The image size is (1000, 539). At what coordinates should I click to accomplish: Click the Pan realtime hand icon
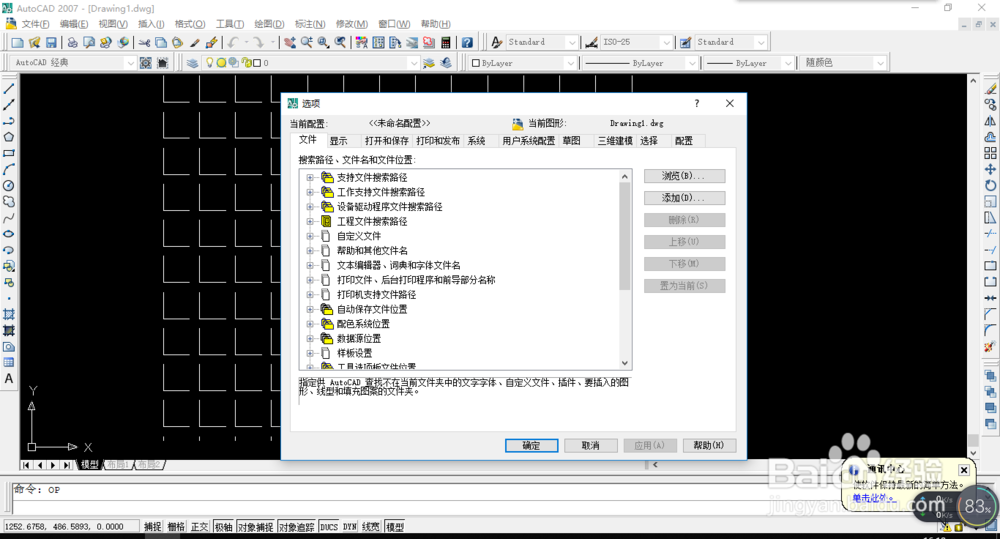click(x=290, y=42)
